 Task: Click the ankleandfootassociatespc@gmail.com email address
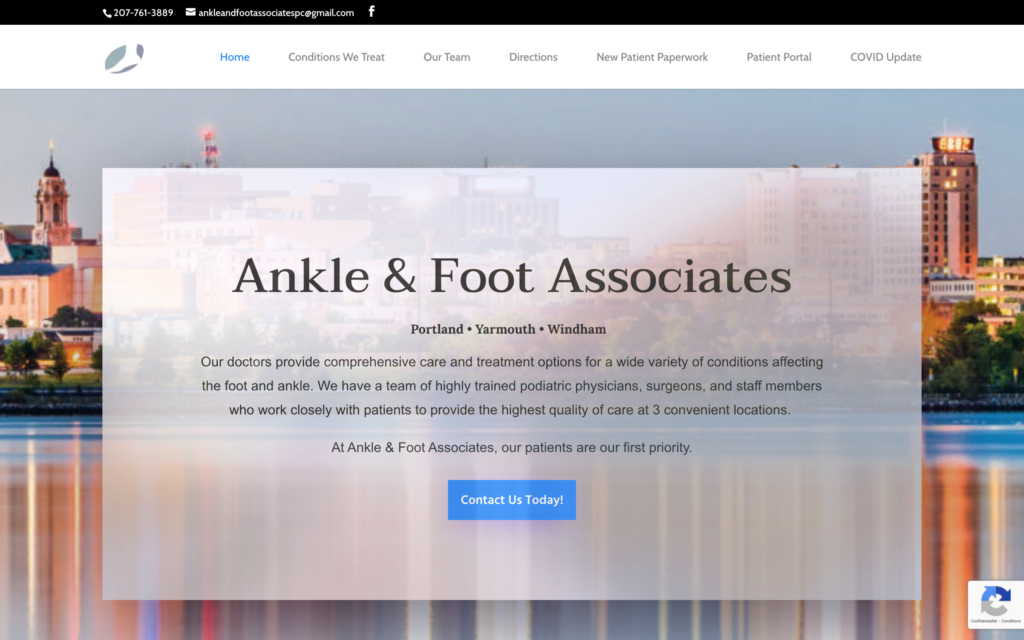point(276,13)
